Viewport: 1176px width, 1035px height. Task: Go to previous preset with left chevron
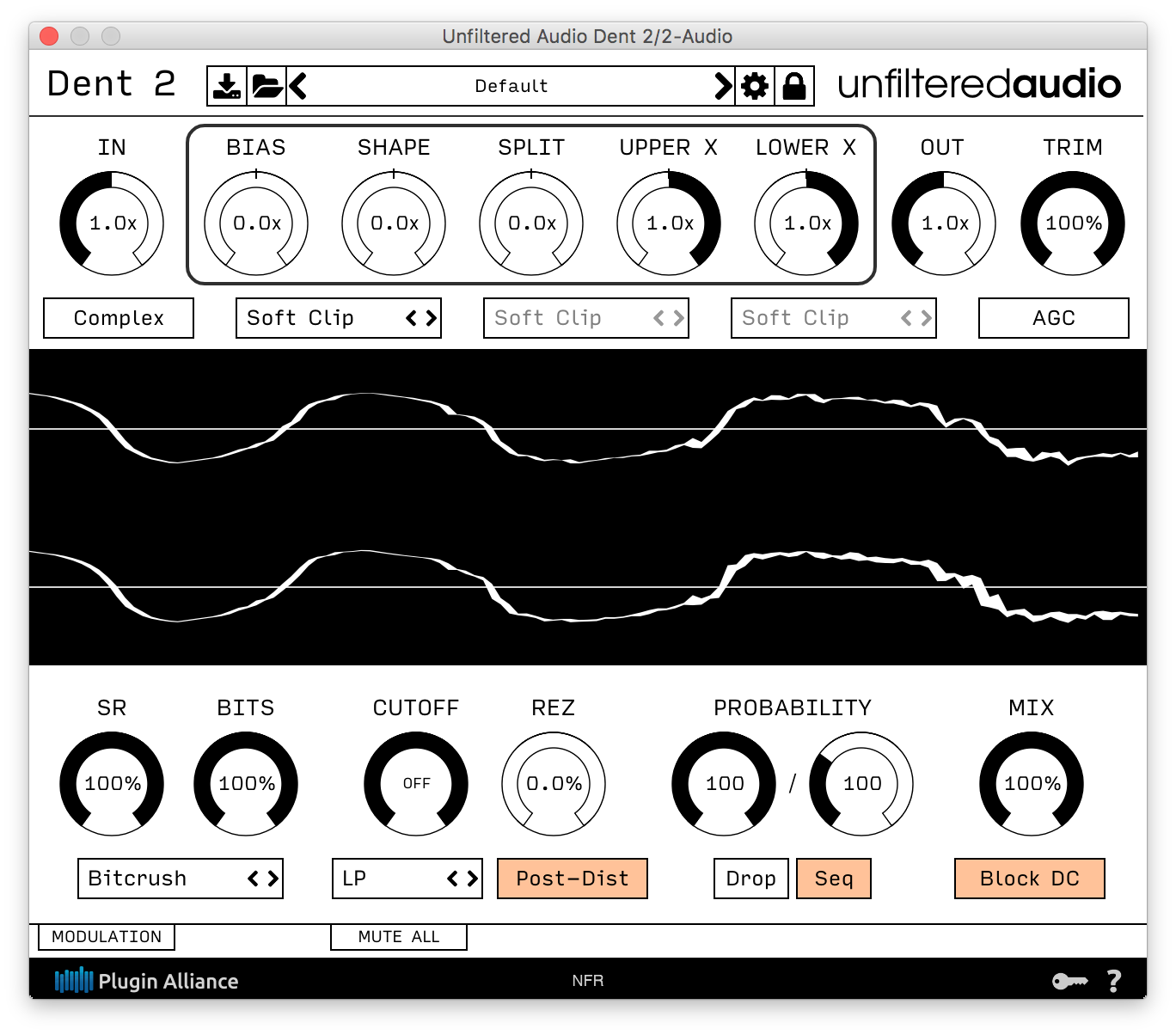[297, 86]
